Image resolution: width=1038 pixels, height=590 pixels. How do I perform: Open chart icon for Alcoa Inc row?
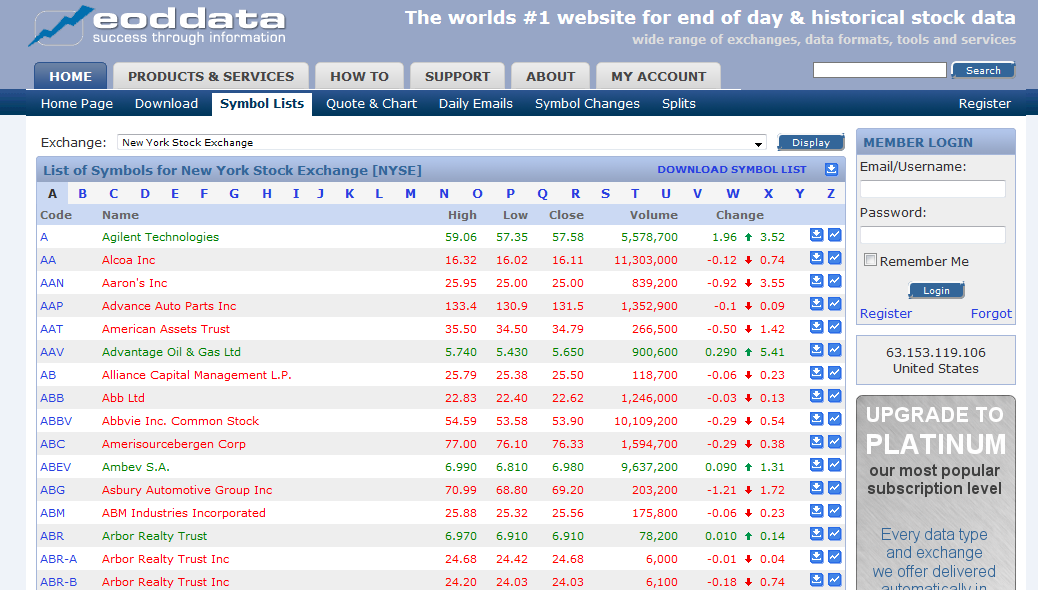[835, 258]
